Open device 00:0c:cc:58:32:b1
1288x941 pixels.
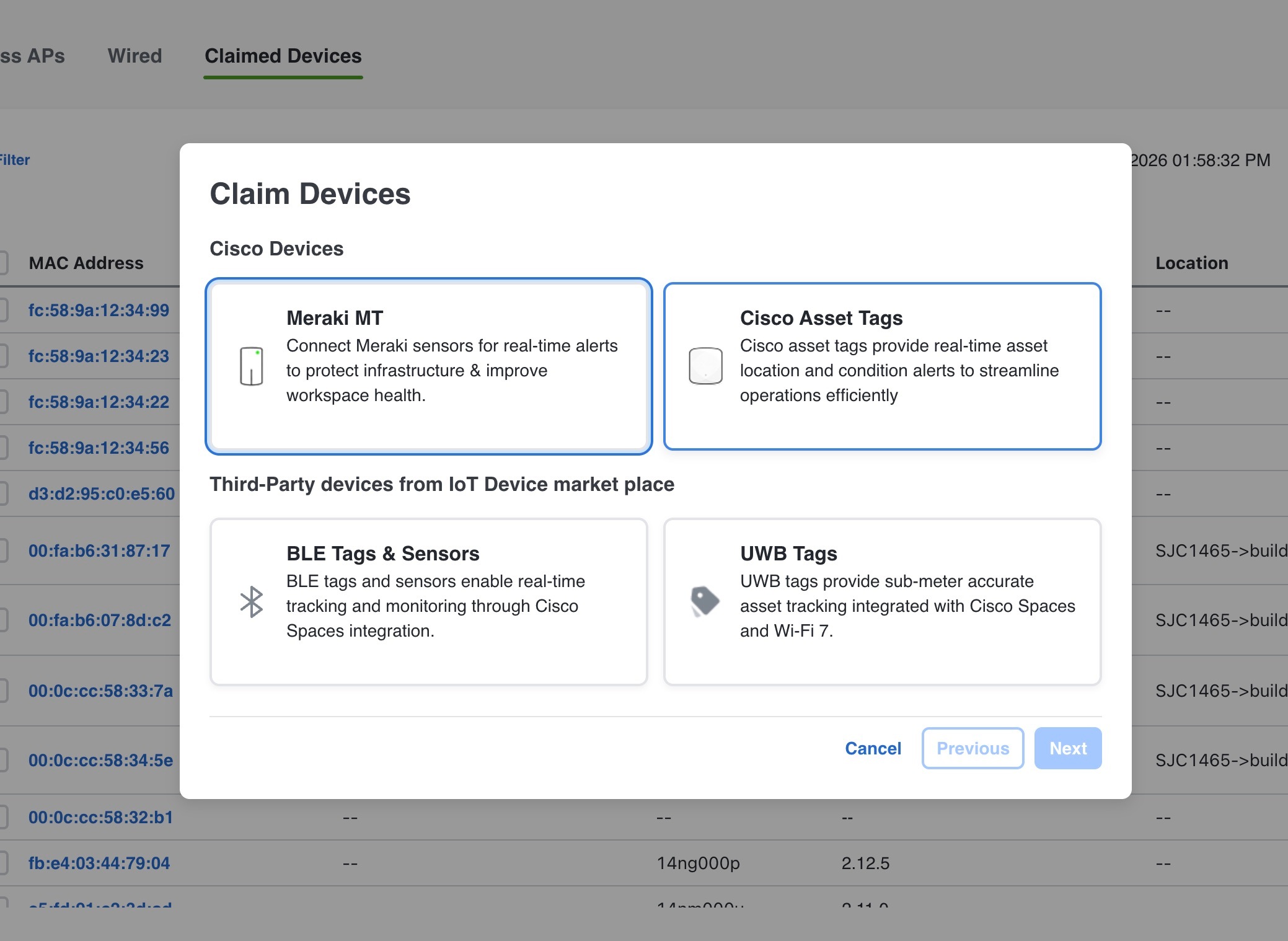(x=100, y=817)
